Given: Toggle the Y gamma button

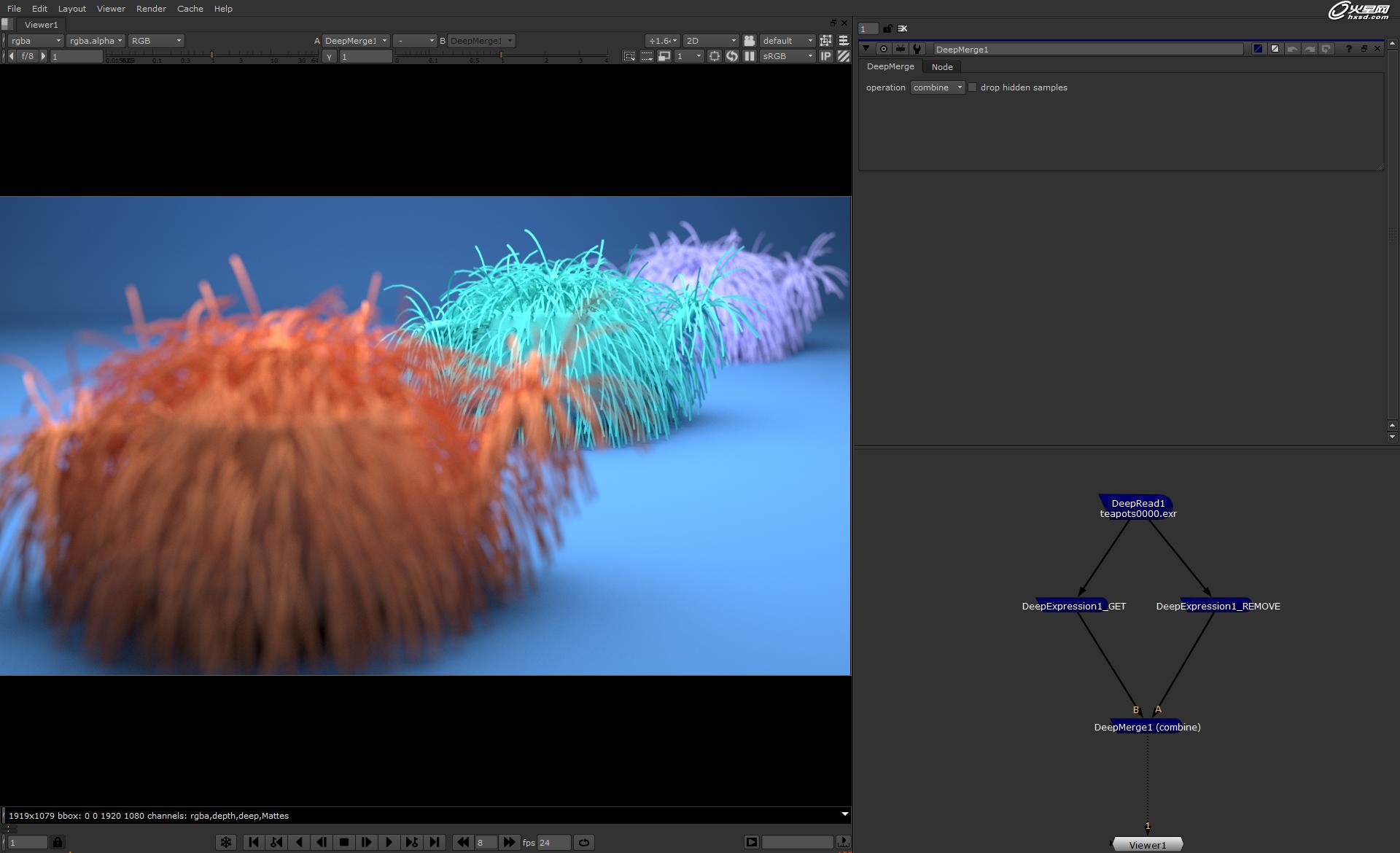Looking at the screenshot, I should point(330,56).
